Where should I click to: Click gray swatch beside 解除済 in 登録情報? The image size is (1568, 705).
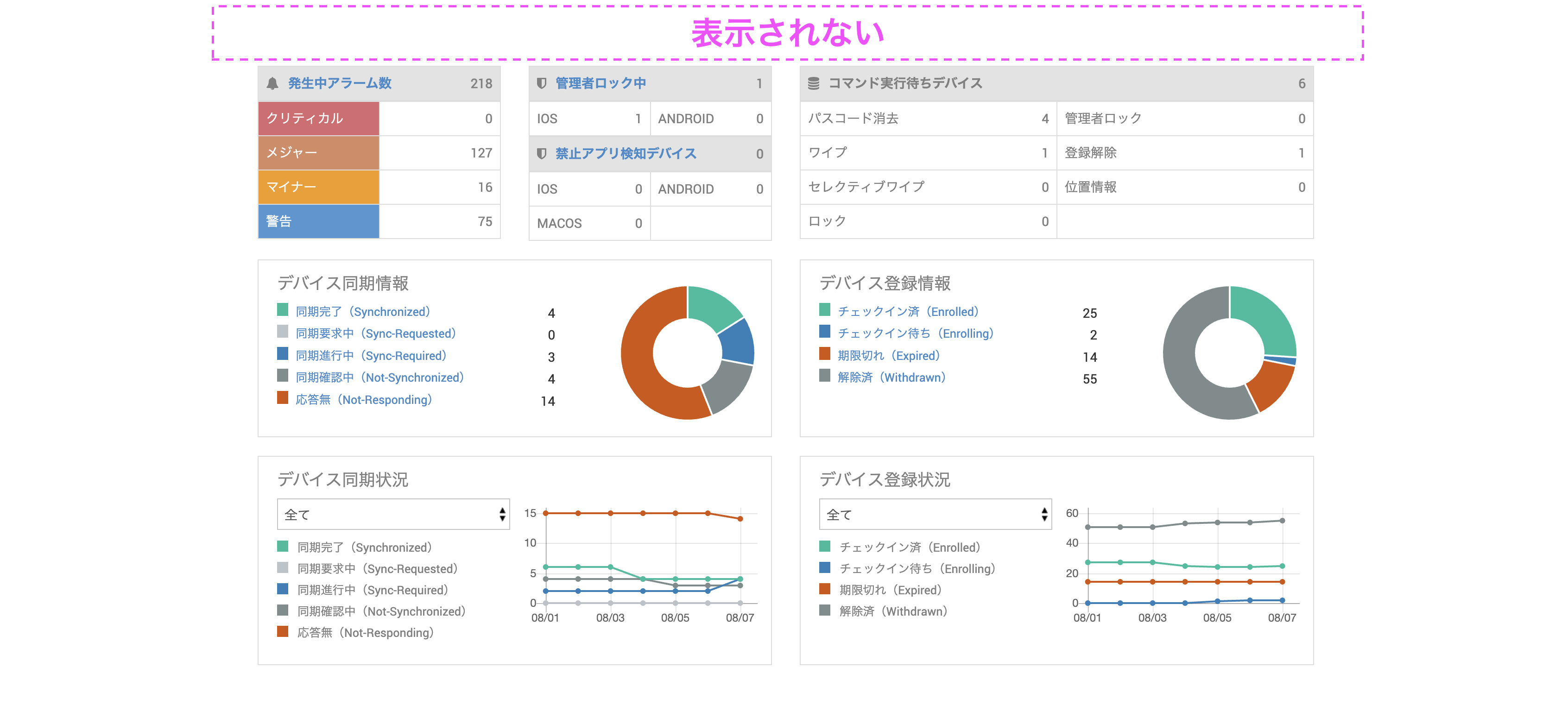[x=824, y=376]
